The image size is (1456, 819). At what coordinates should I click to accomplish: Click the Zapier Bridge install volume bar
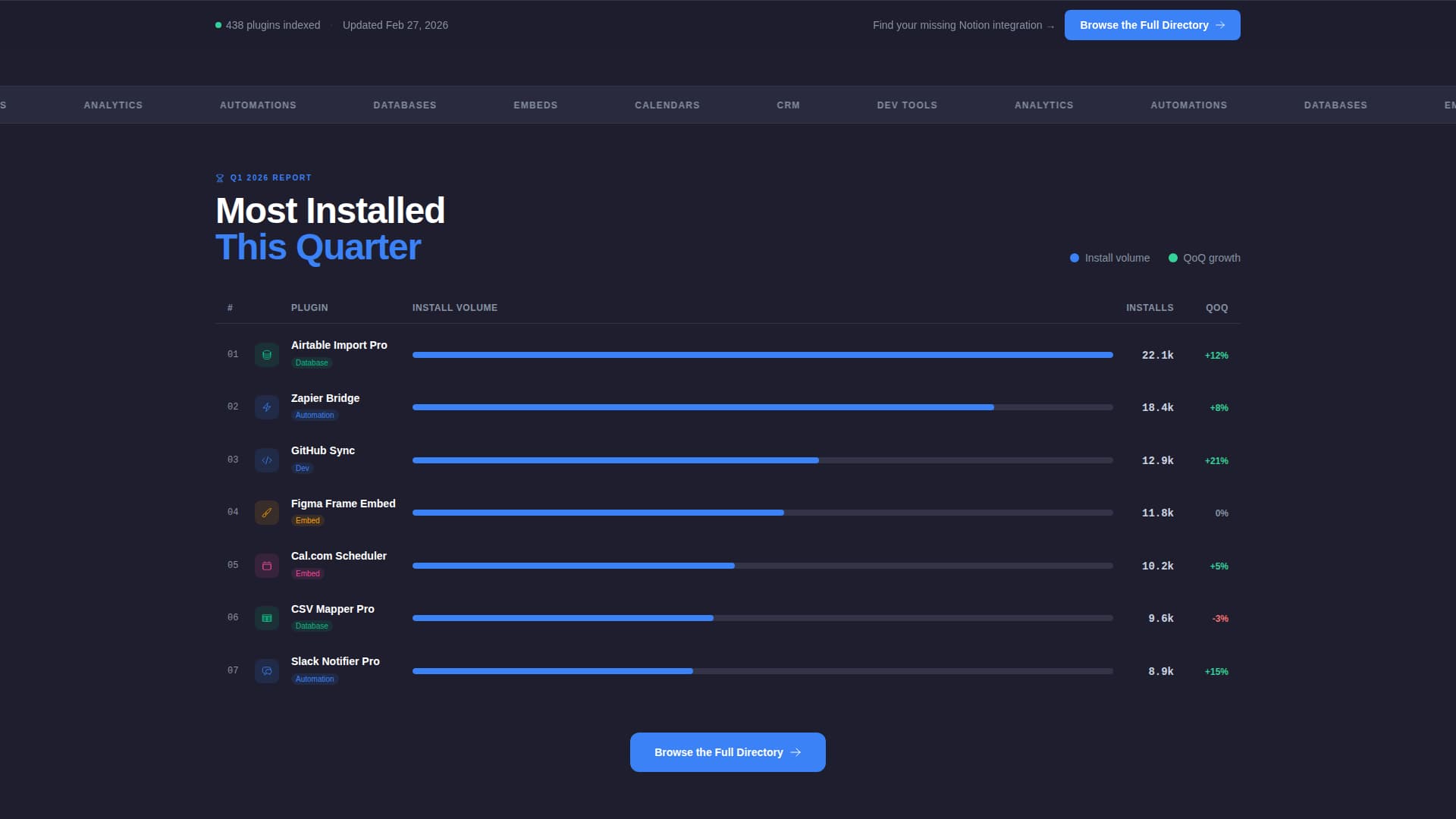click(x=763, y=407)
